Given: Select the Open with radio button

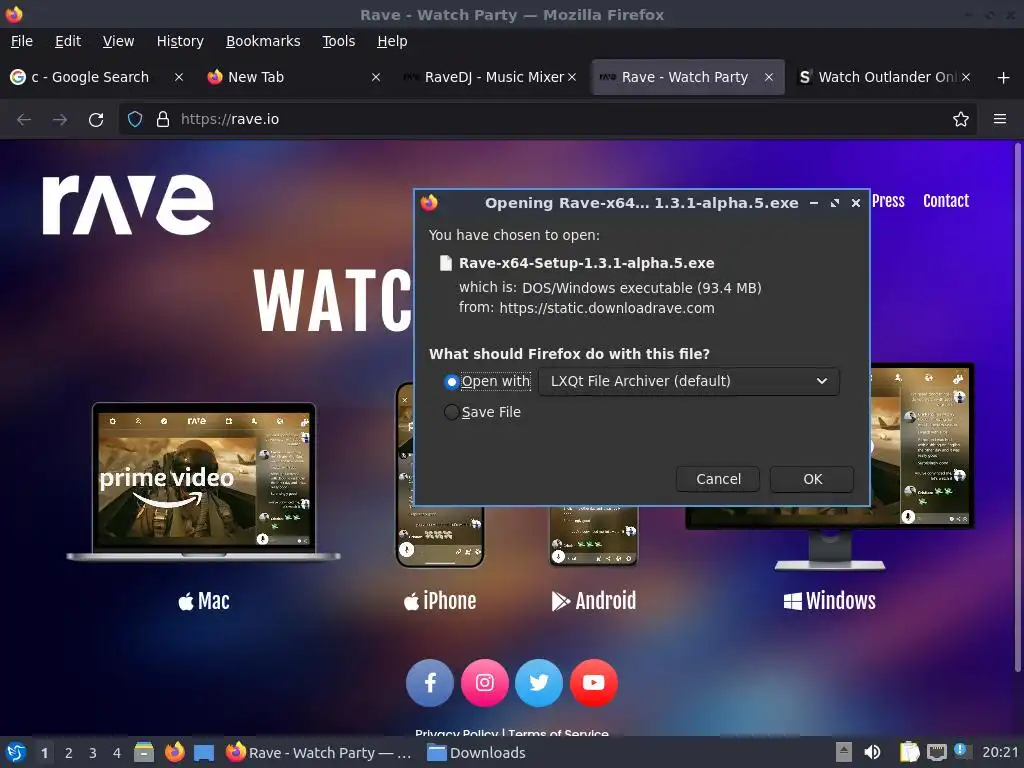Looking at the screenshot, I should pos(451,382).
